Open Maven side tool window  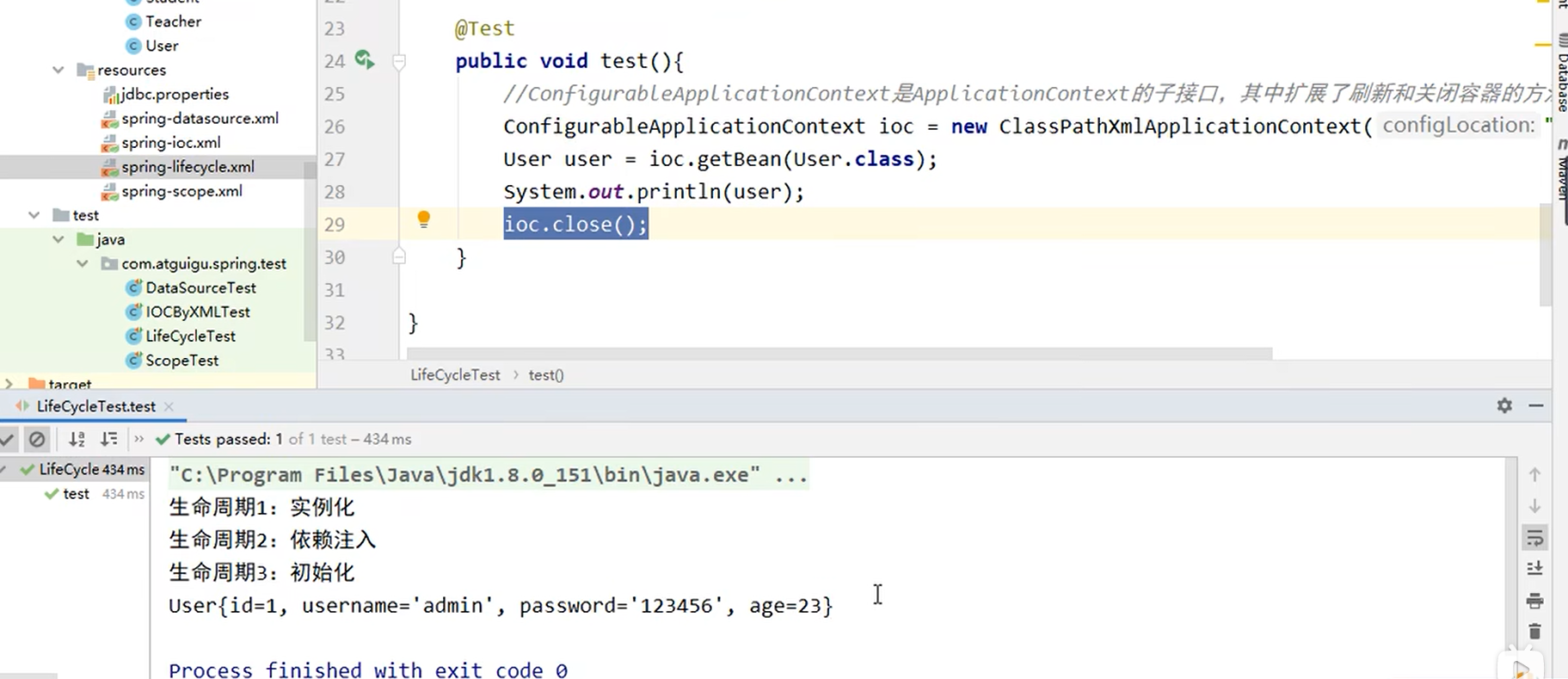(x=1562, y=170)
